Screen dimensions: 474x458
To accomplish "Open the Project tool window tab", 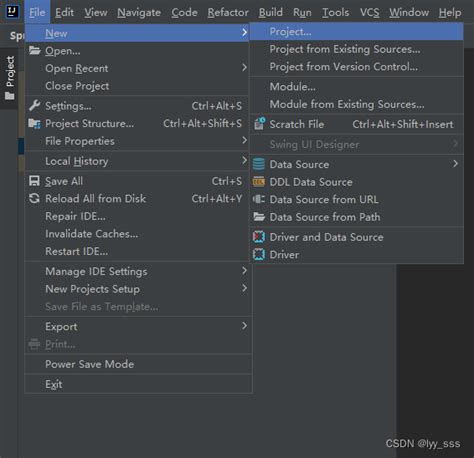I will 10,78.
